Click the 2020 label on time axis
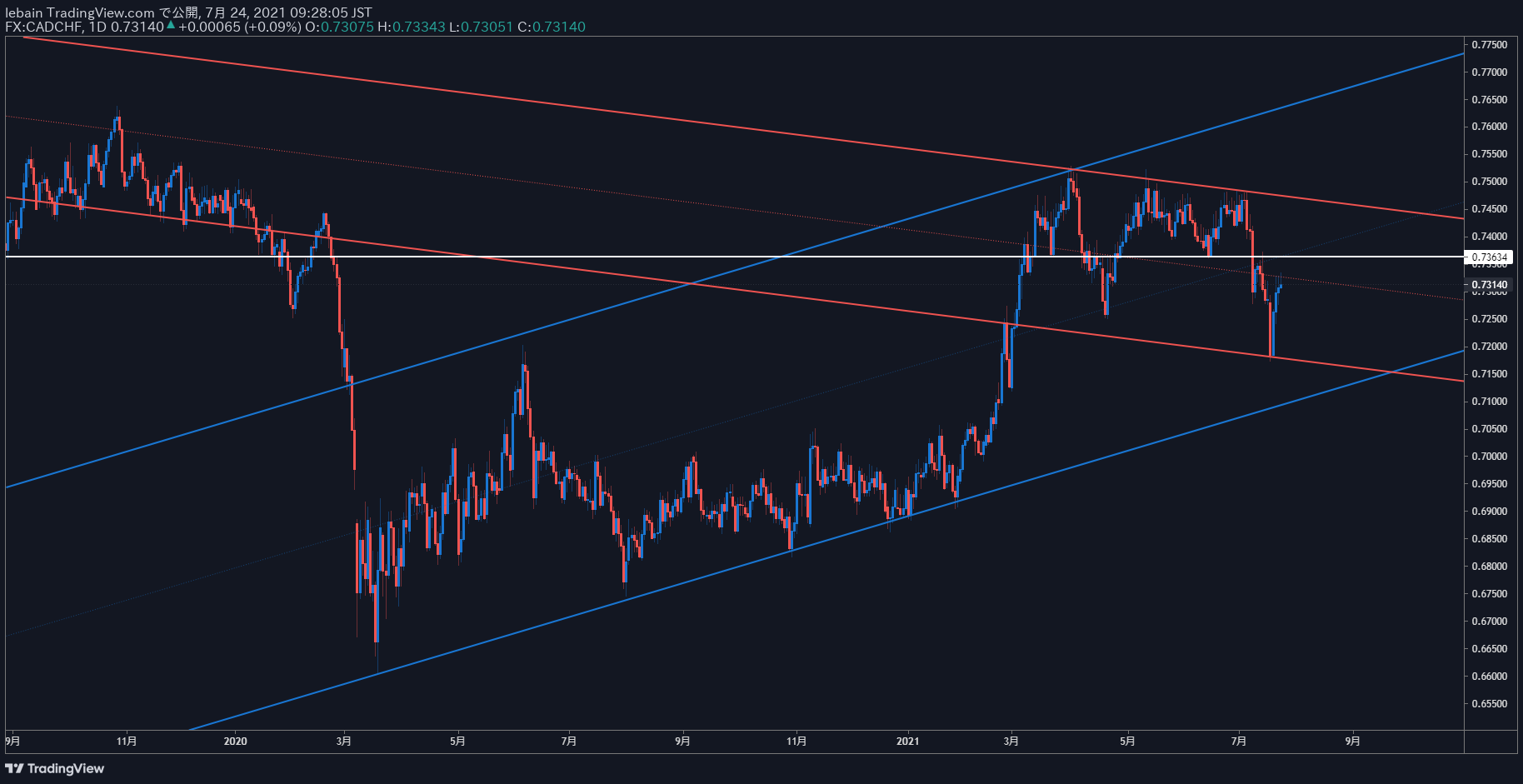Viewport: 1523px width, 784px height. (x=236, y=741)
